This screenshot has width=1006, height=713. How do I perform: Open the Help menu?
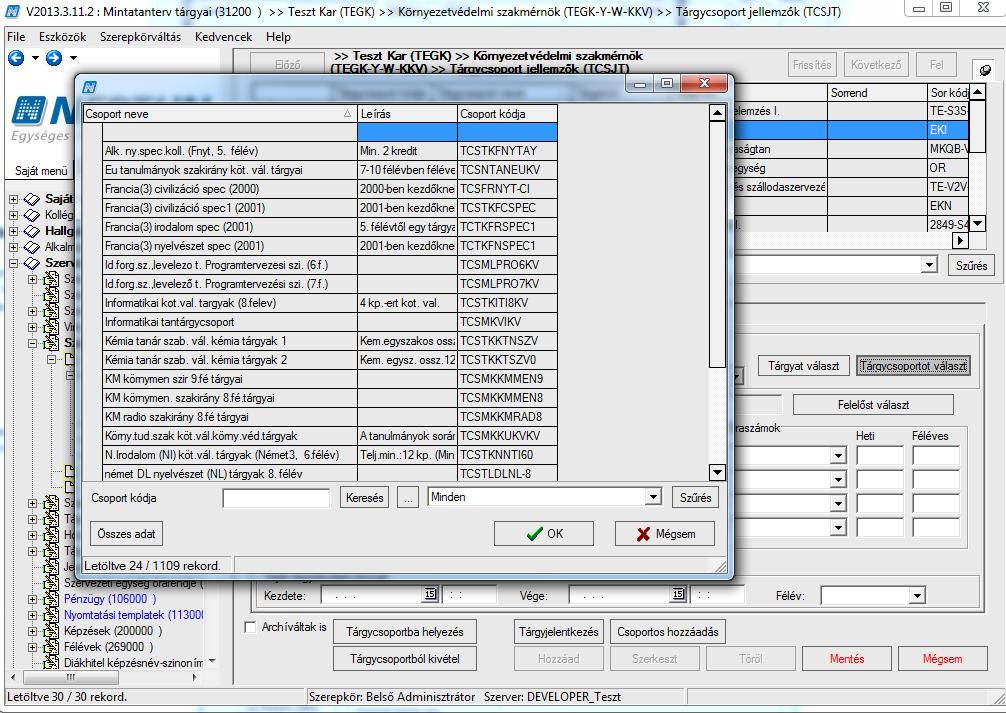pos(278,37)
